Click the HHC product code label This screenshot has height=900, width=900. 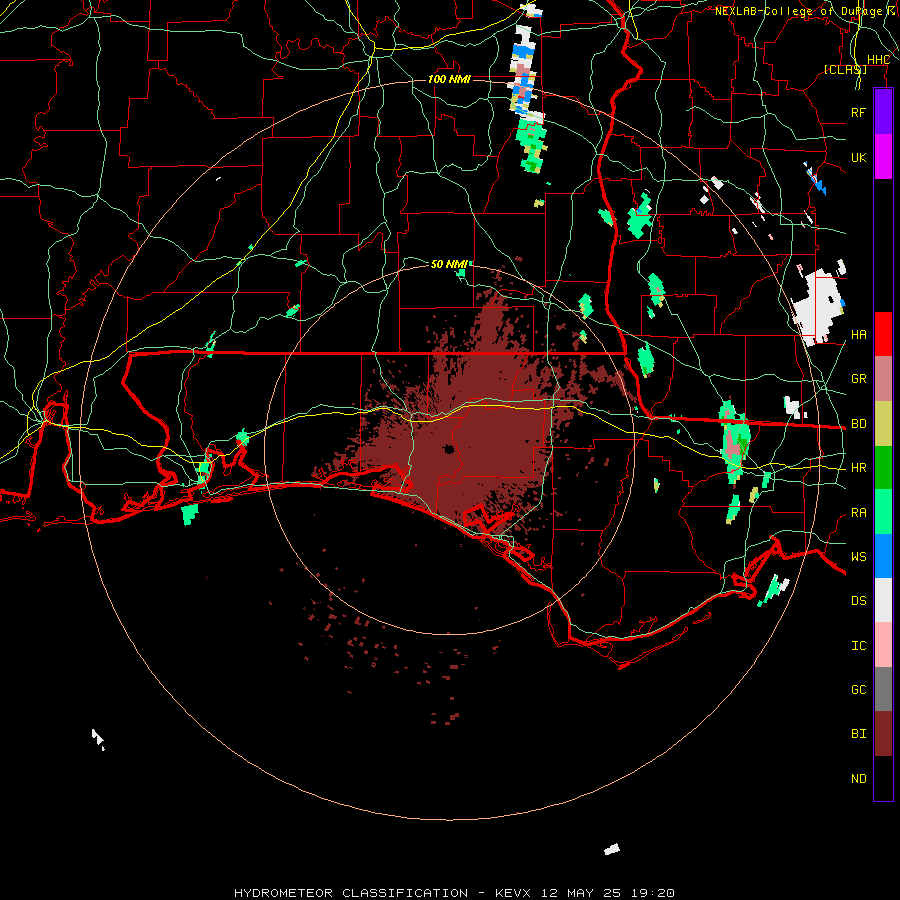(878, 60)
